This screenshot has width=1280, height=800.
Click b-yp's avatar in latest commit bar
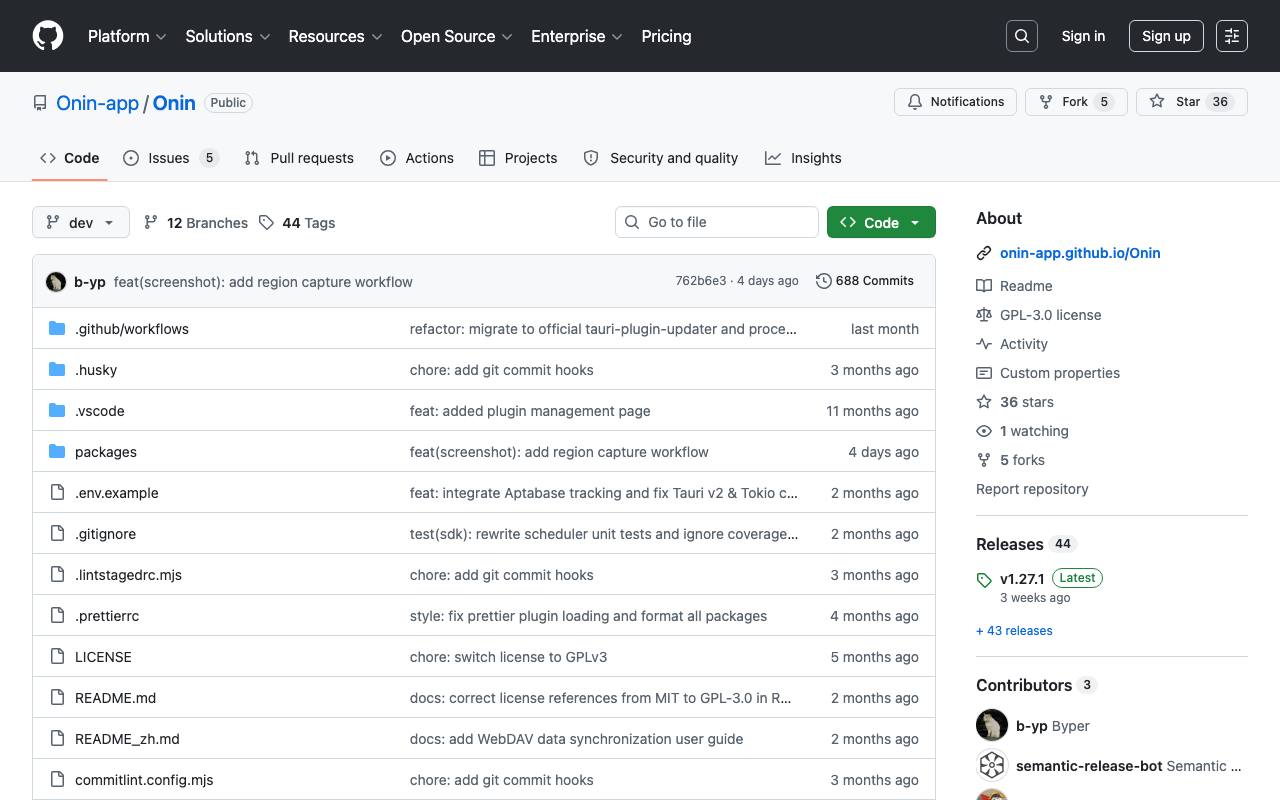(56, 282)
